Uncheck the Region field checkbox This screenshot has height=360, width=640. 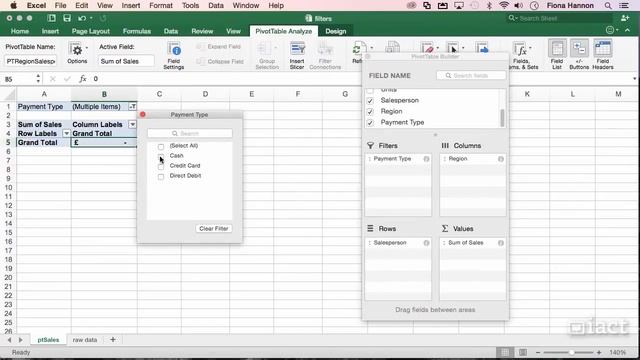pos(370,111)
